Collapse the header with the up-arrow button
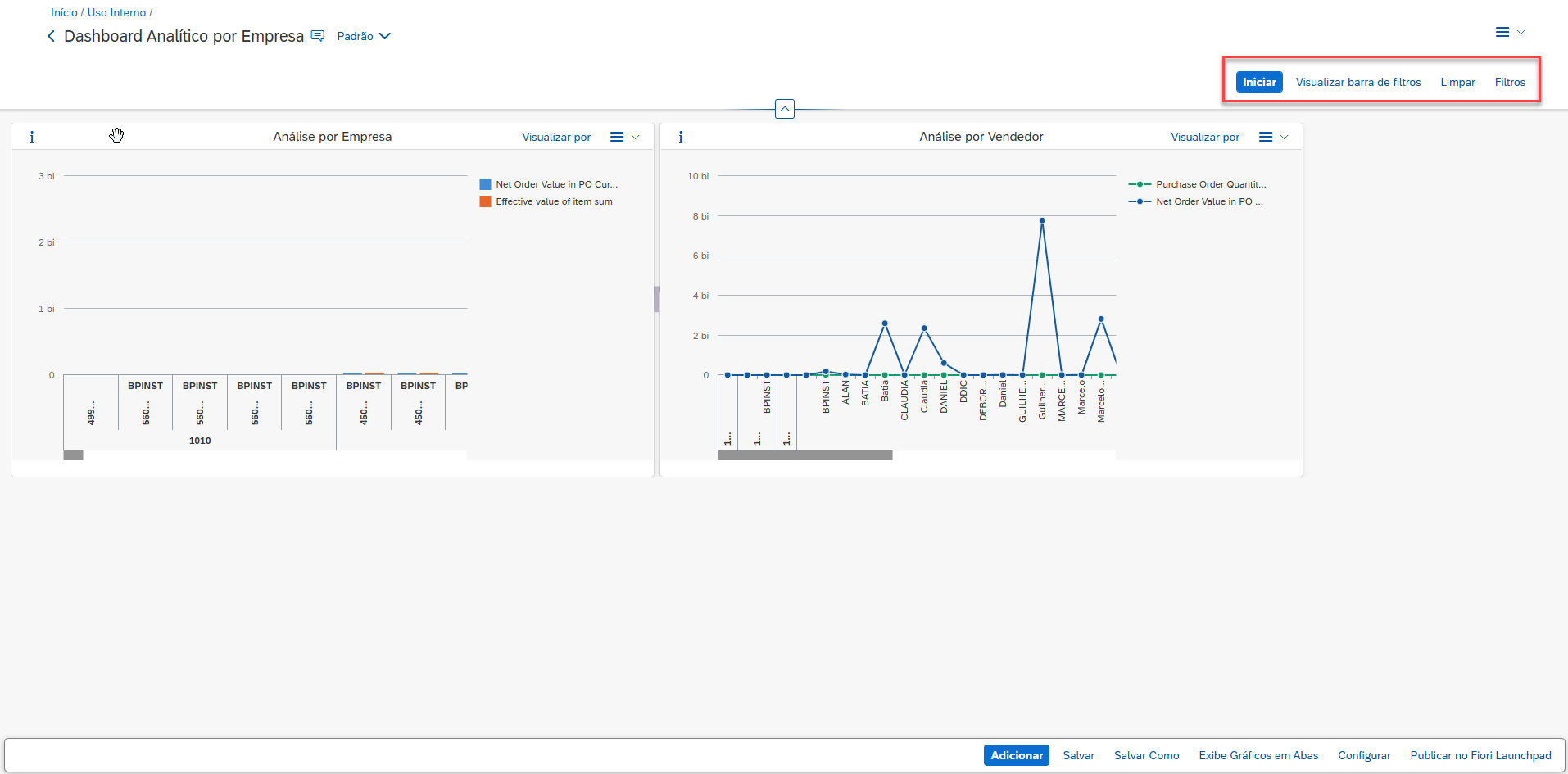 785,109
